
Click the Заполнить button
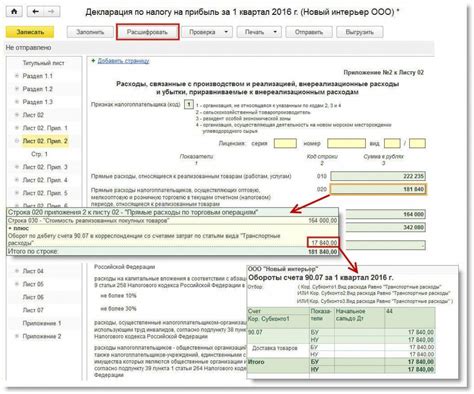[90, 32]
